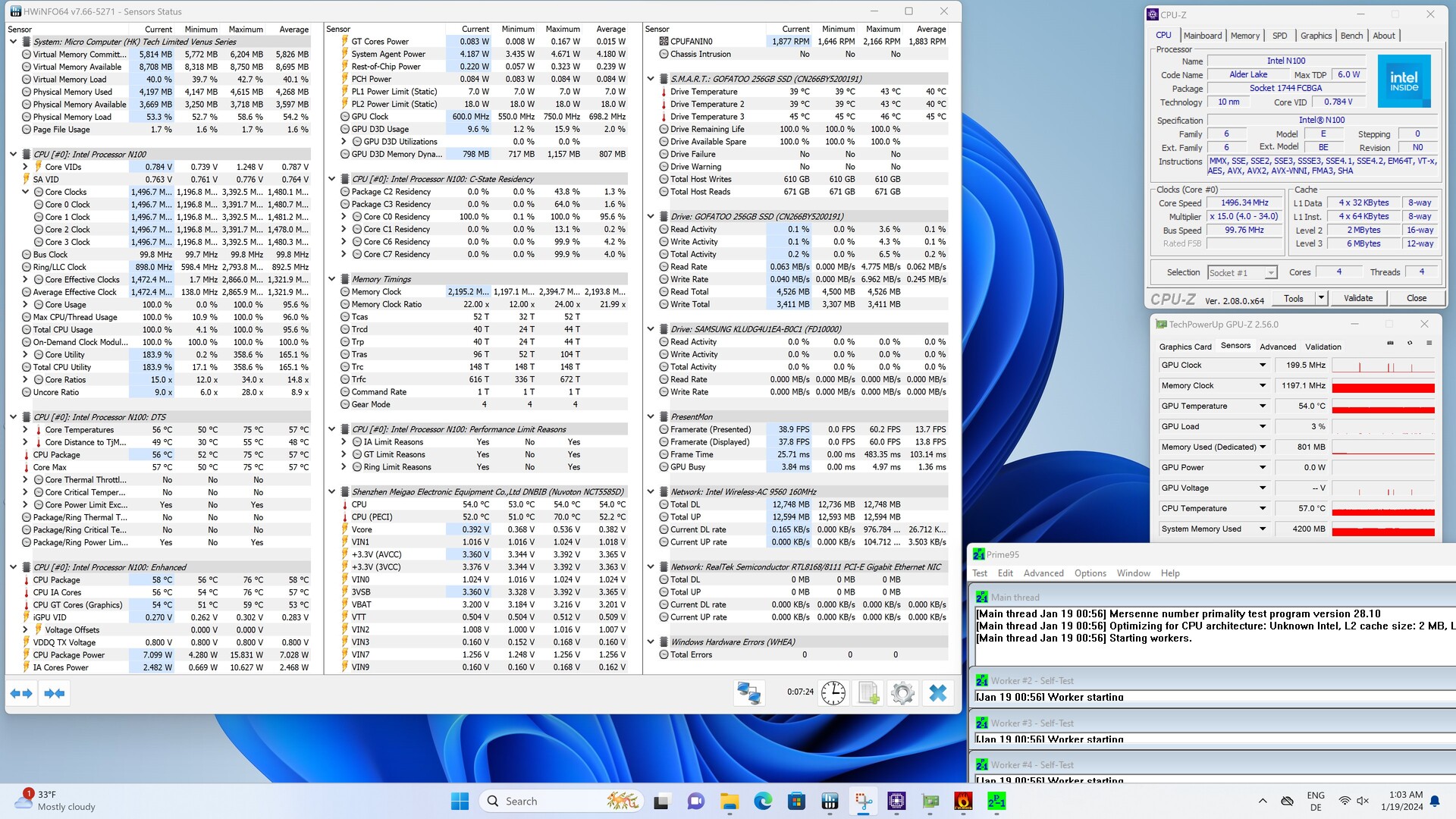Open the CPU-Z Tools dropdown arrow
The height and width of the screenshot is (819, 1456).
coord(1321,298)
